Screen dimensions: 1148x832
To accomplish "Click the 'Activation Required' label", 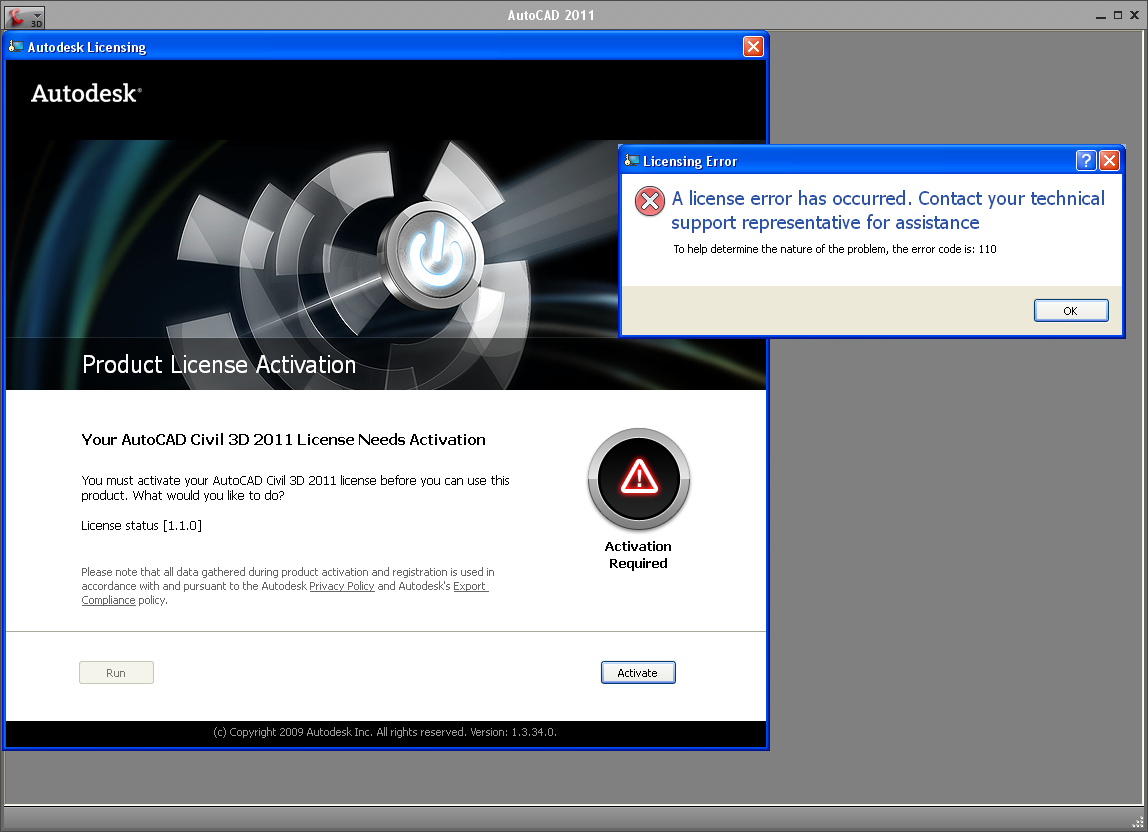I will (638, 555).
